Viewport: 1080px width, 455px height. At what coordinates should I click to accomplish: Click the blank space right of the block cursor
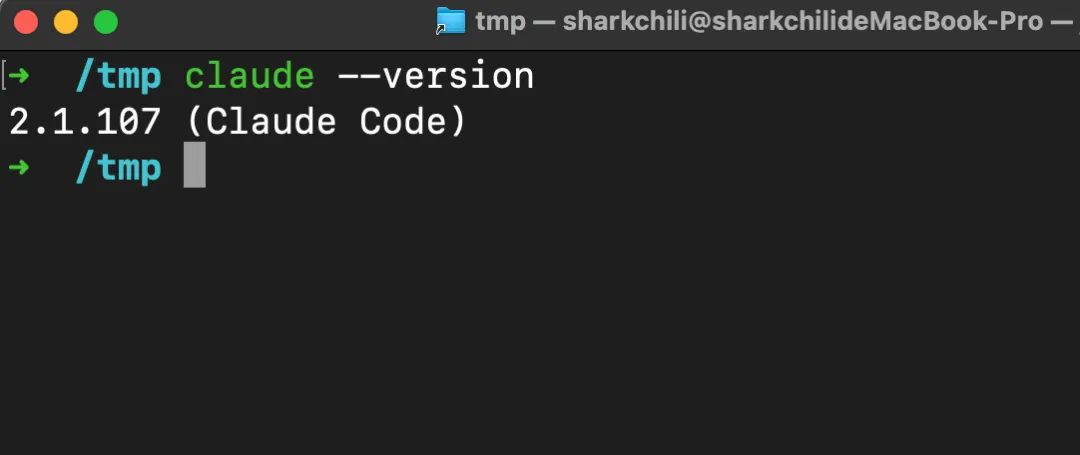coord(641,168)
